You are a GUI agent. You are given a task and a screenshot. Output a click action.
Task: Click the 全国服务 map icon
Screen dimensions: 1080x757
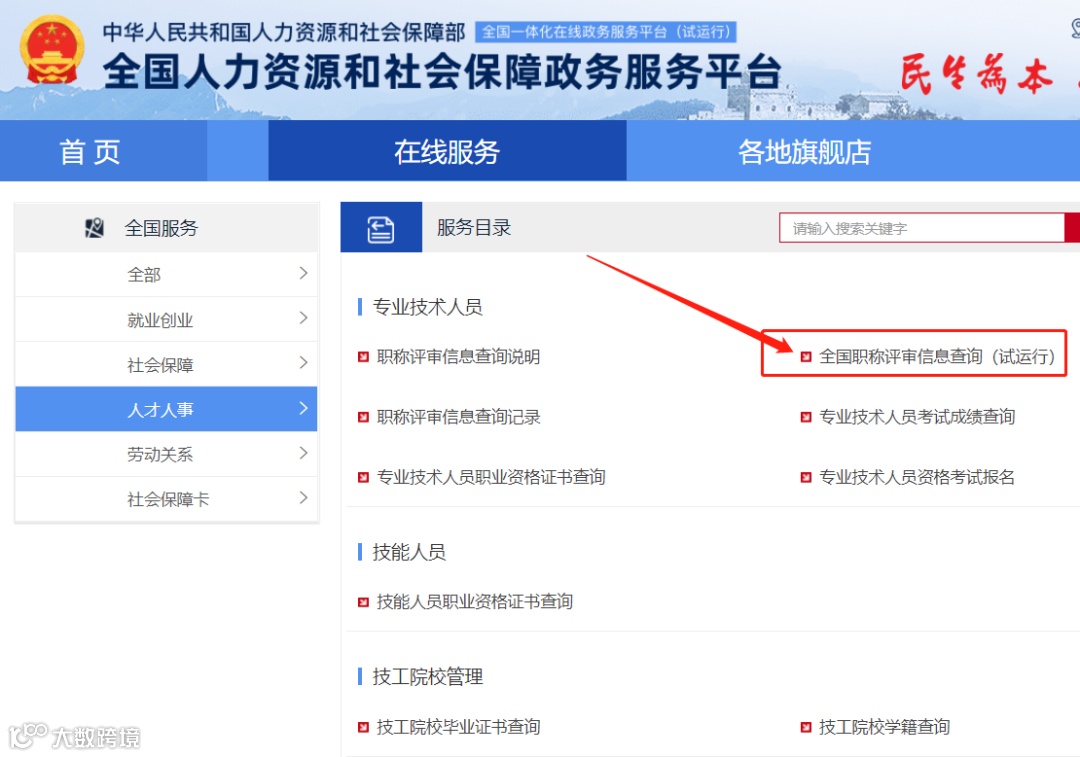pyautogui.click(x=94, y=227)
